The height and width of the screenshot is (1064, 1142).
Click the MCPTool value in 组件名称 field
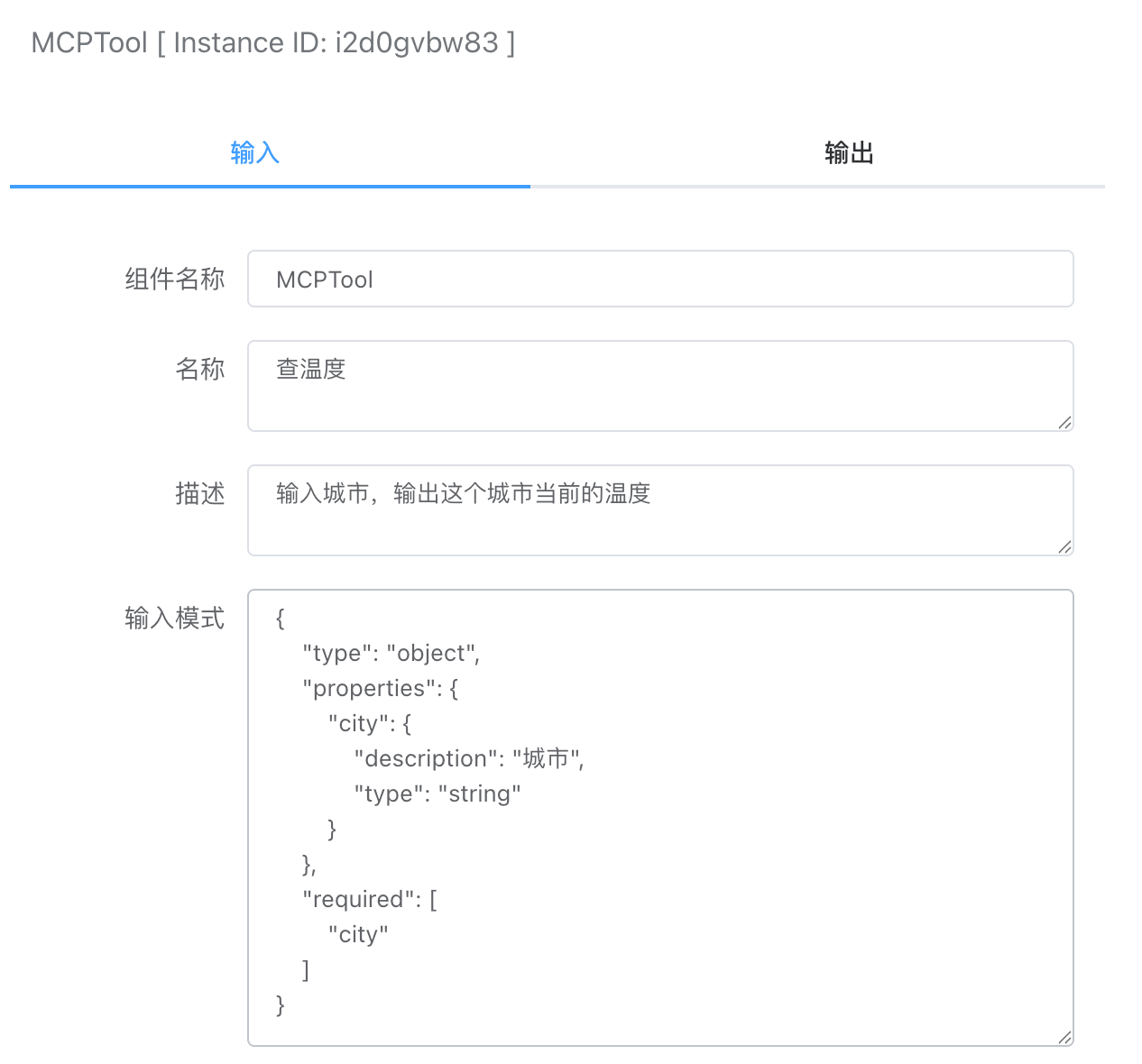[325, 279]
